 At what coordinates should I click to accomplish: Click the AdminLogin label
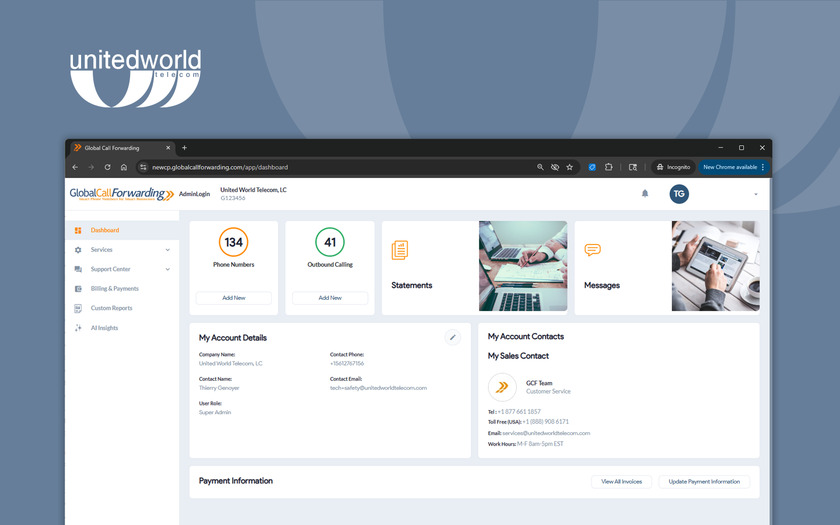(194, 194)
